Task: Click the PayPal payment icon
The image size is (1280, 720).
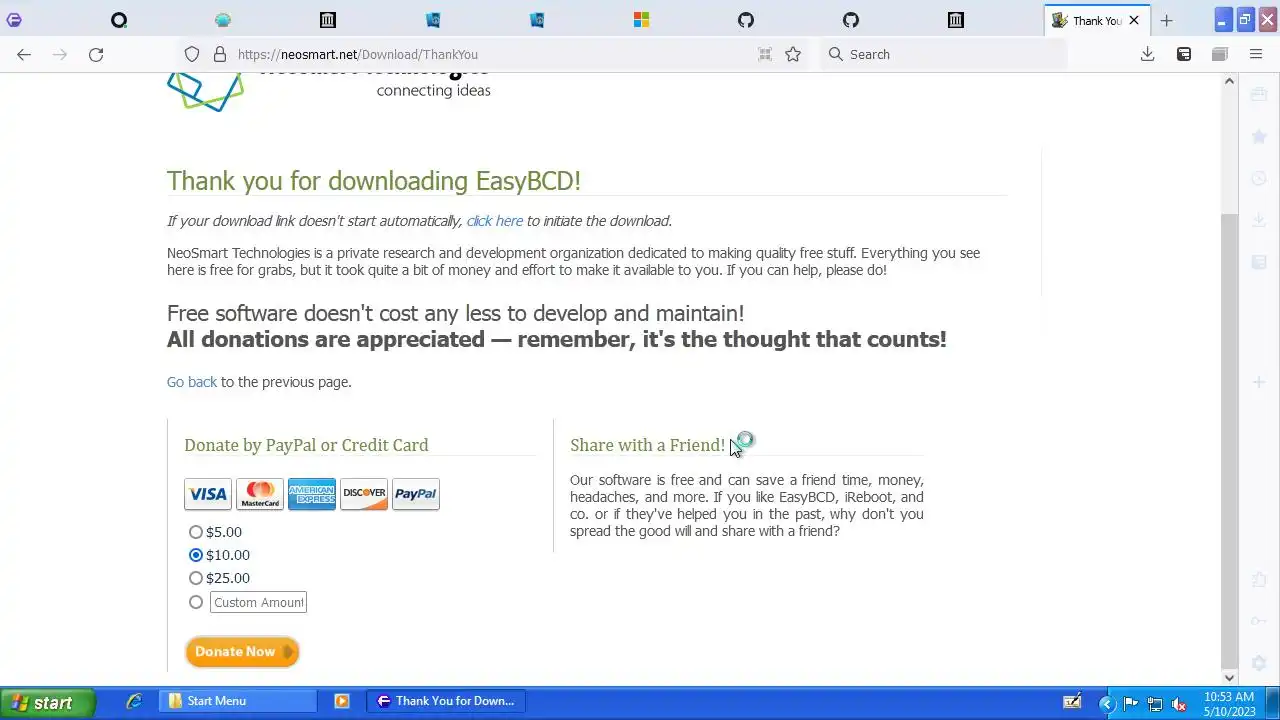Action: 416,494
